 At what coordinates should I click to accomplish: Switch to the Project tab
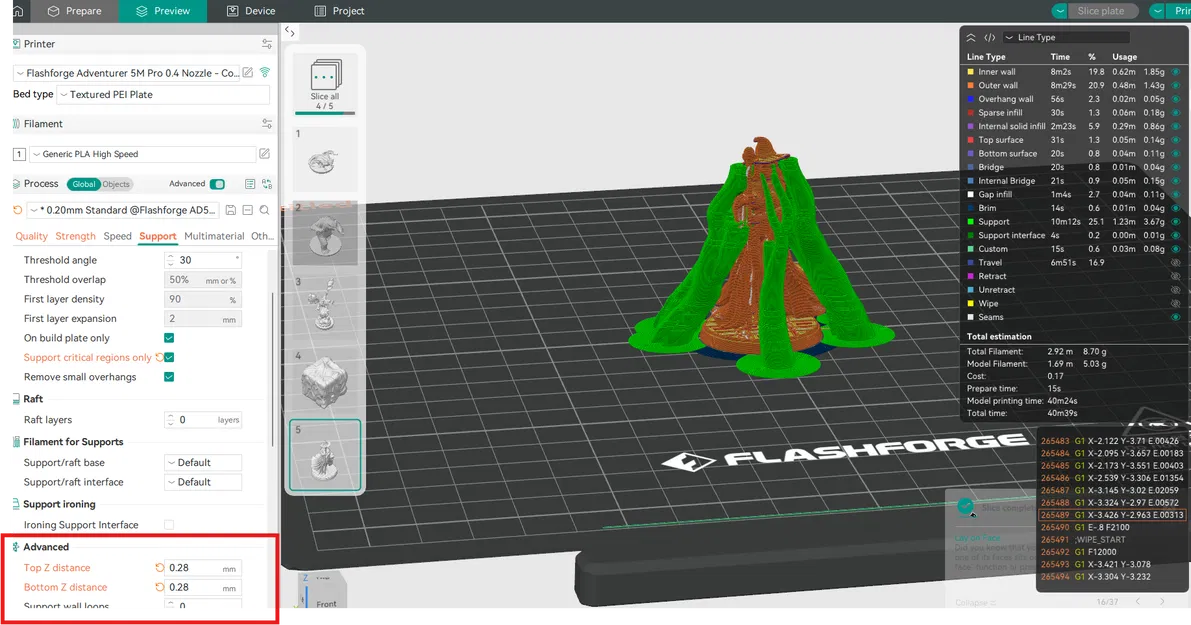[340, 11]
